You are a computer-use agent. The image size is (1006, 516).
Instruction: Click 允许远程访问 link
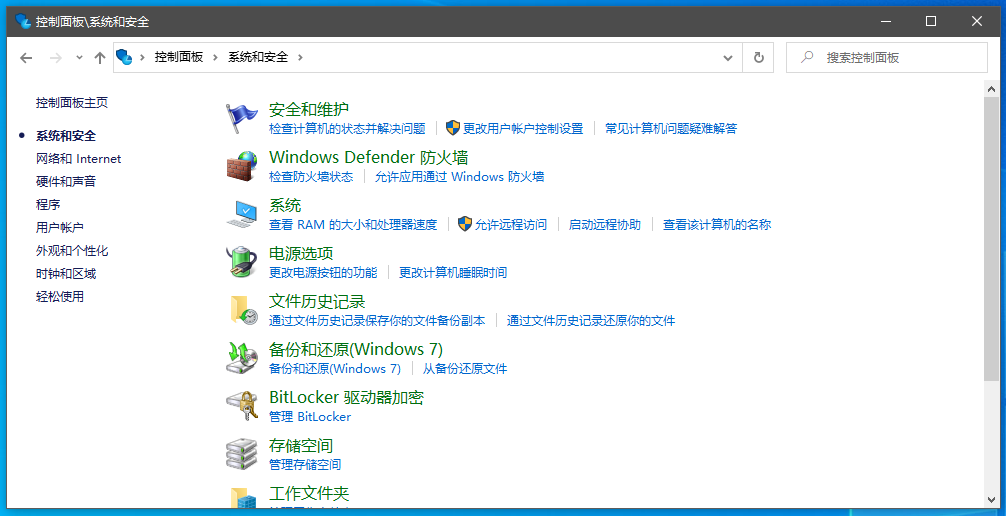511,225
